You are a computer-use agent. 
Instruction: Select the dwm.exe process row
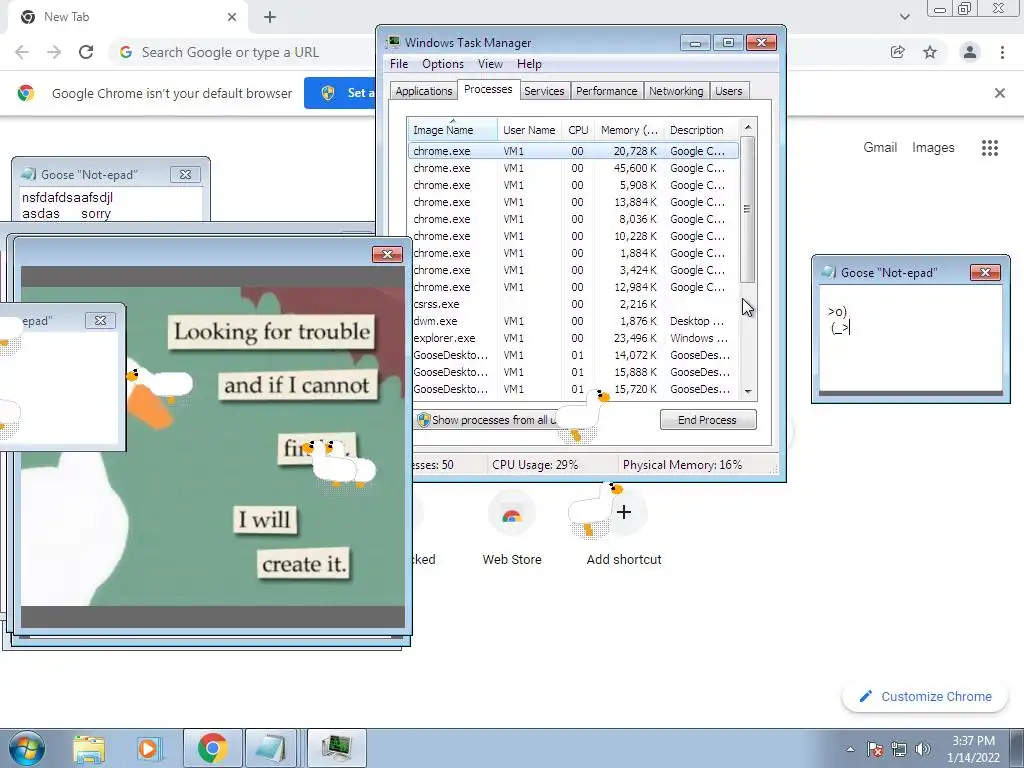pyautogui.click(x=573, y=321)
